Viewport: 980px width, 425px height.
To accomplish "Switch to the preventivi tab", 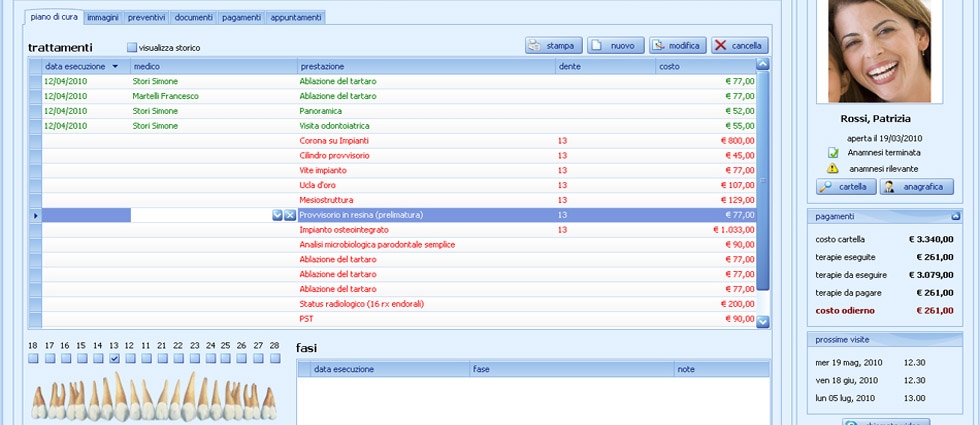I will click(147, 18).
